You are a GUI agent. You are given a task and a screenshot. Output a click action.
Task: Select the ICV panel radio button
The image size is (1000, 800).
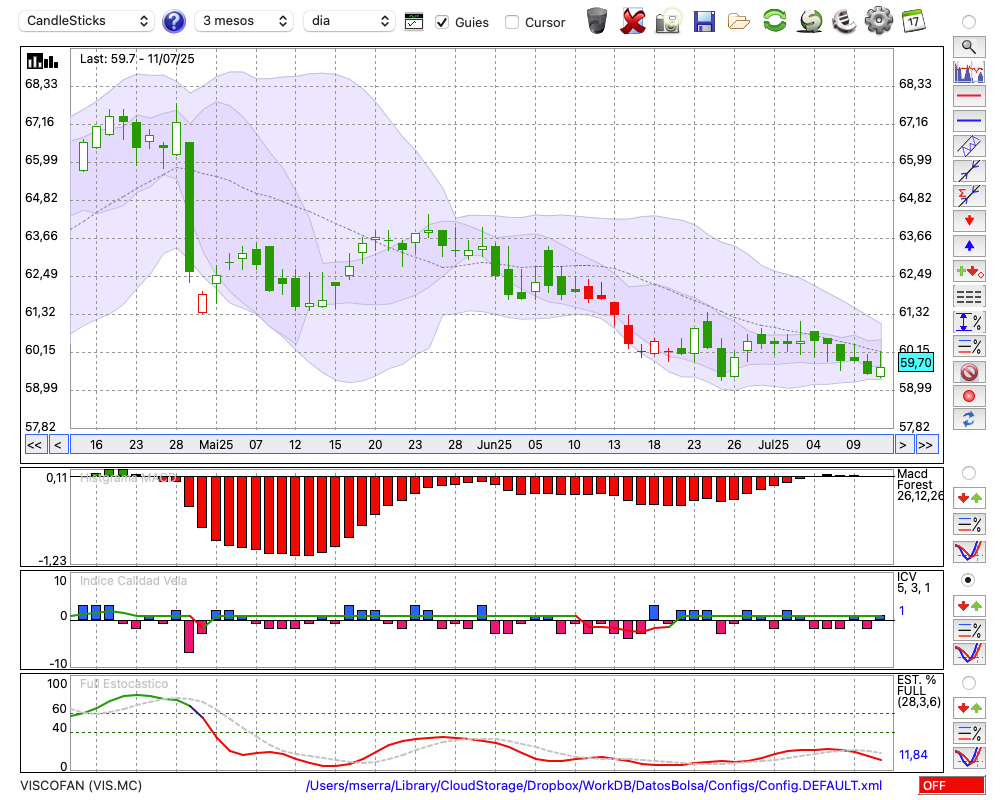(969, 580)
